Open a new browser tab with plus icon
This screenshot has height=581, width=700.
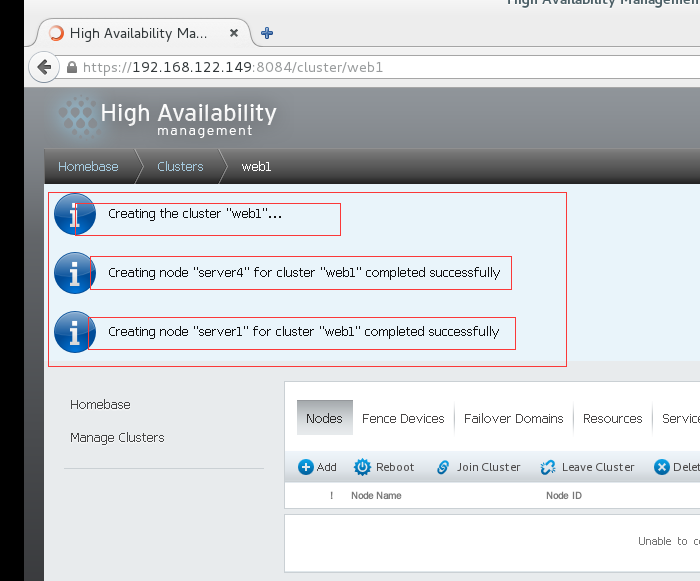(x=267, y=33)
